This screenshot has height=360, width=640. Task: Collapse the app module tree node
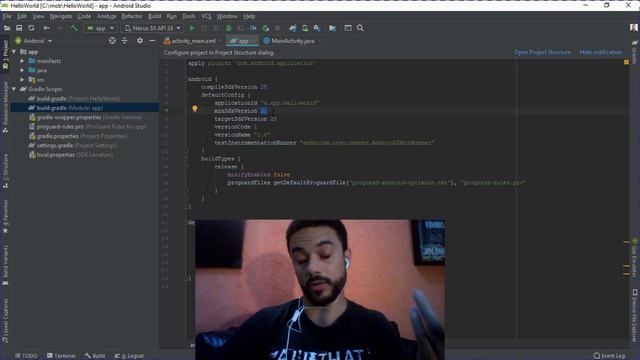click(14, 52)
